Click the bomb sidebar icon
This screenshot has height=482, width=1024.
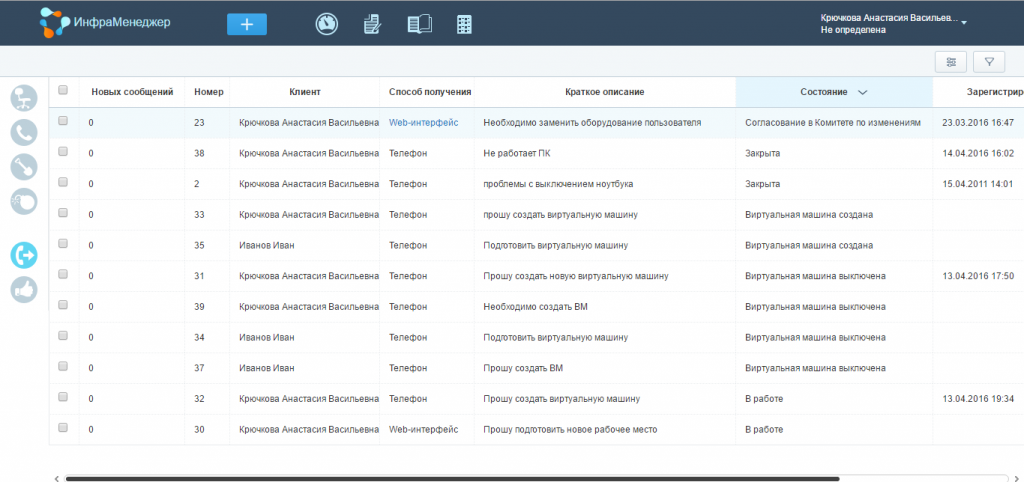tap(24, 202)
